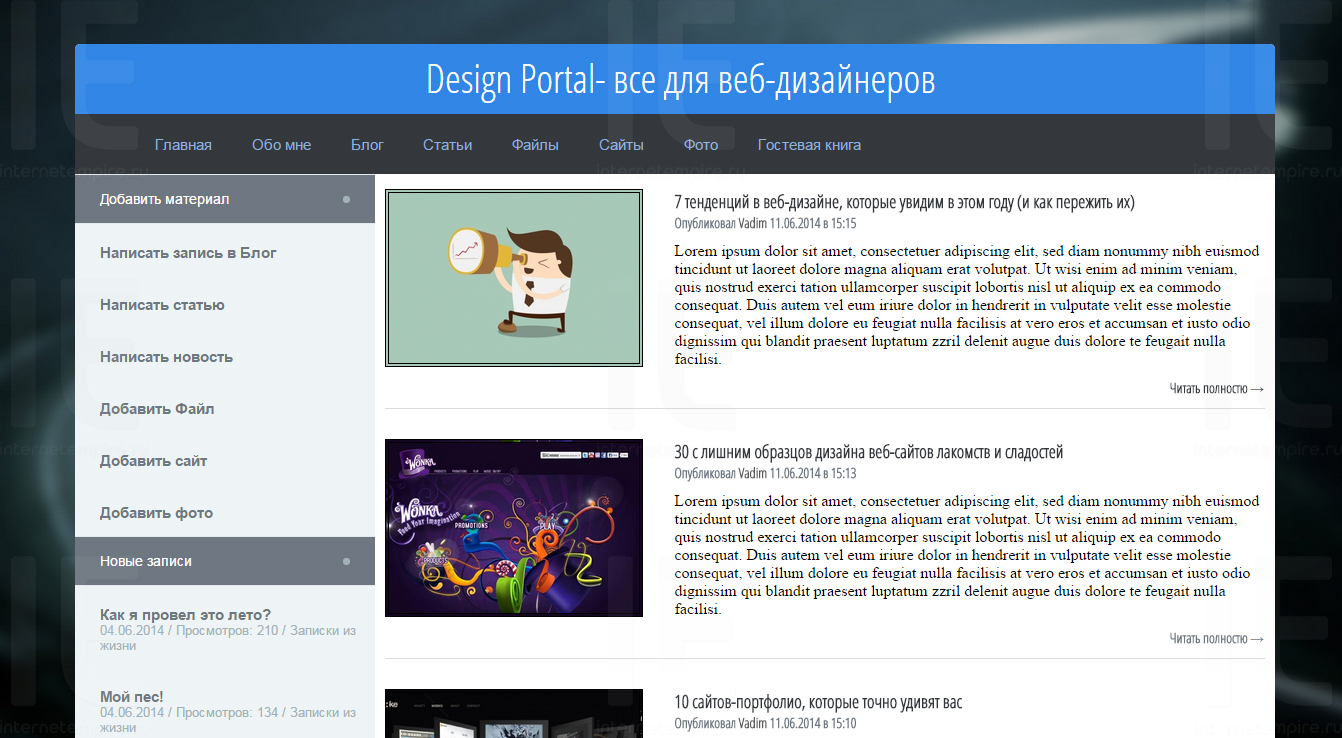Click the author line dated 11.06.2014 в 15:10
Viewport: 1342px width, 738px height.
click(x=765, y=723)
